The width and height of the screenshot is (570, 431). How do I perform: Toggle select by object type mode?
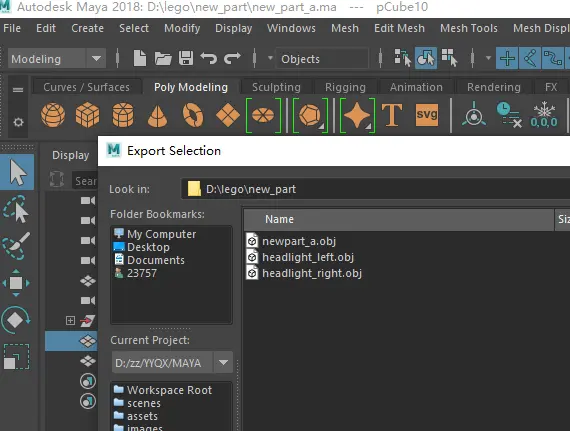(426, 58)
